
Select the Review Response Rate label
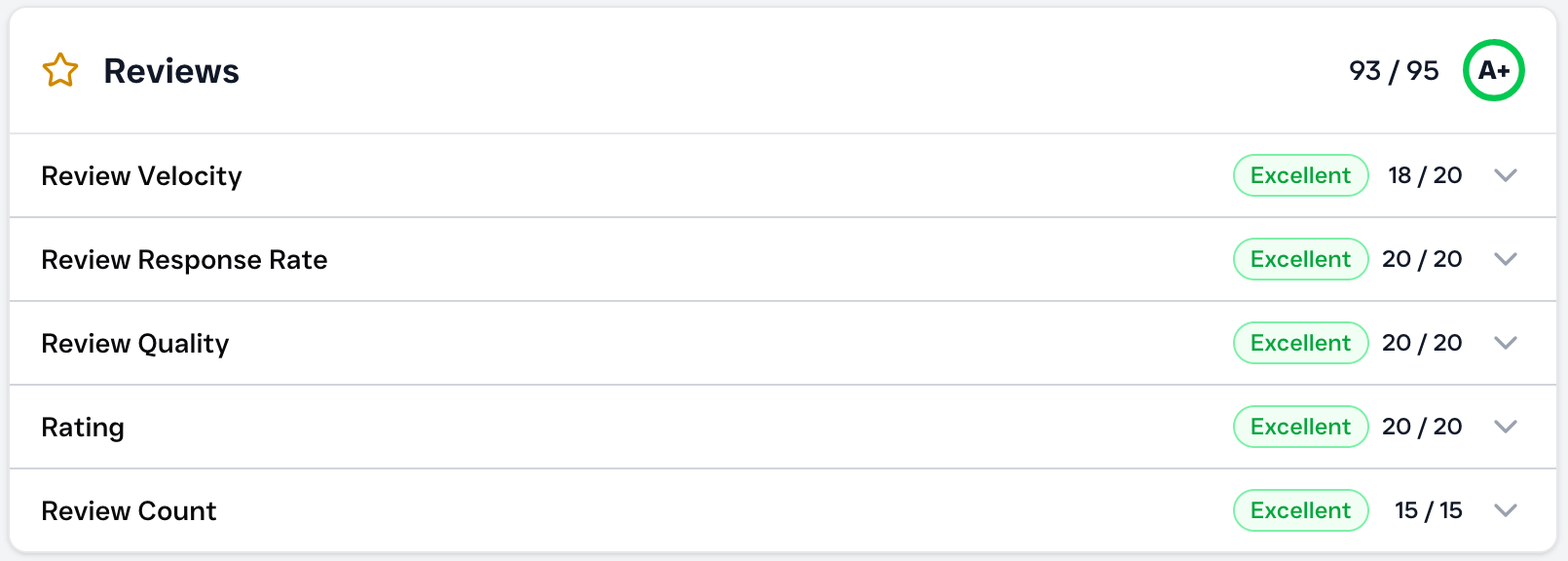(184, 260)
